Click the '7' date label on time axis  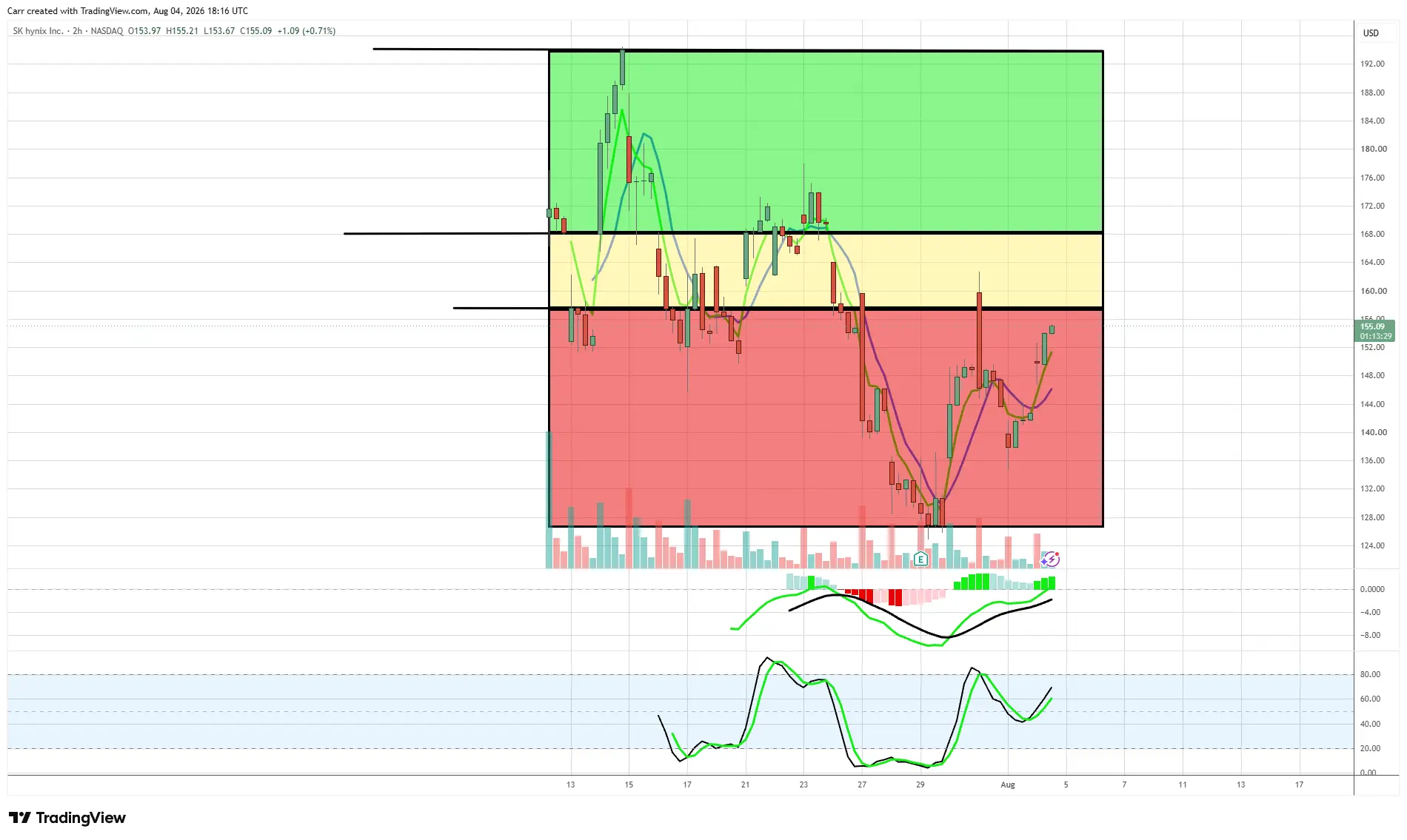tap(1124, 784)
